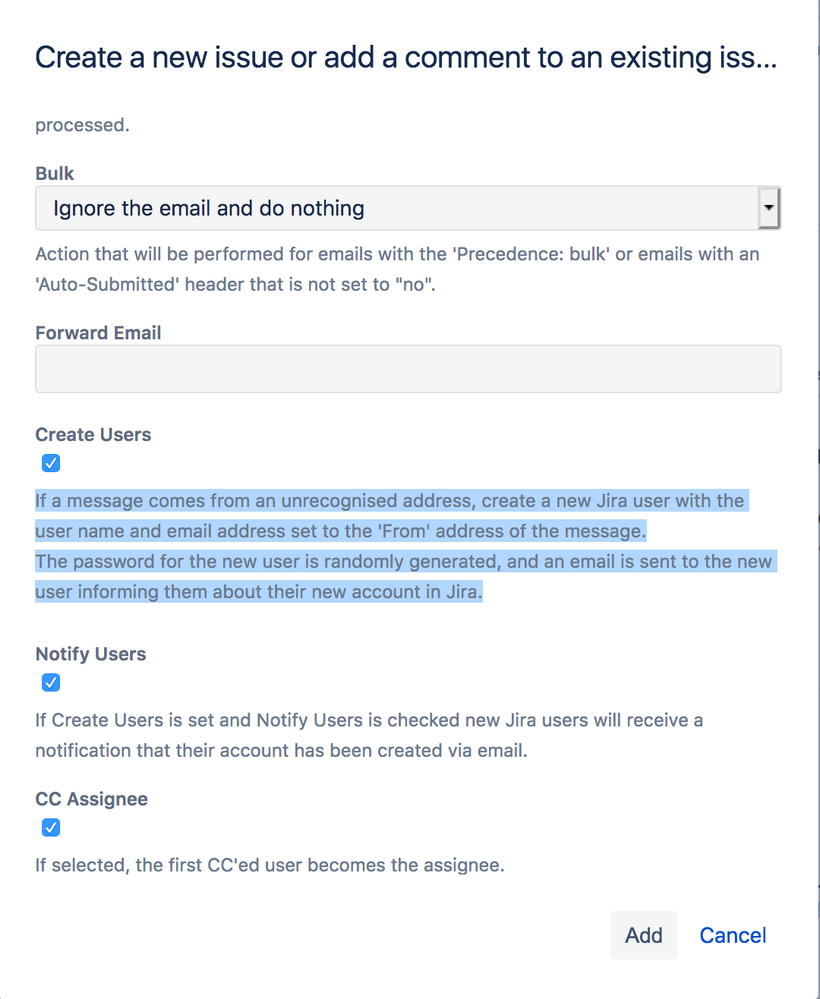Click the Notify Users heading

click(x=90, y=653)
